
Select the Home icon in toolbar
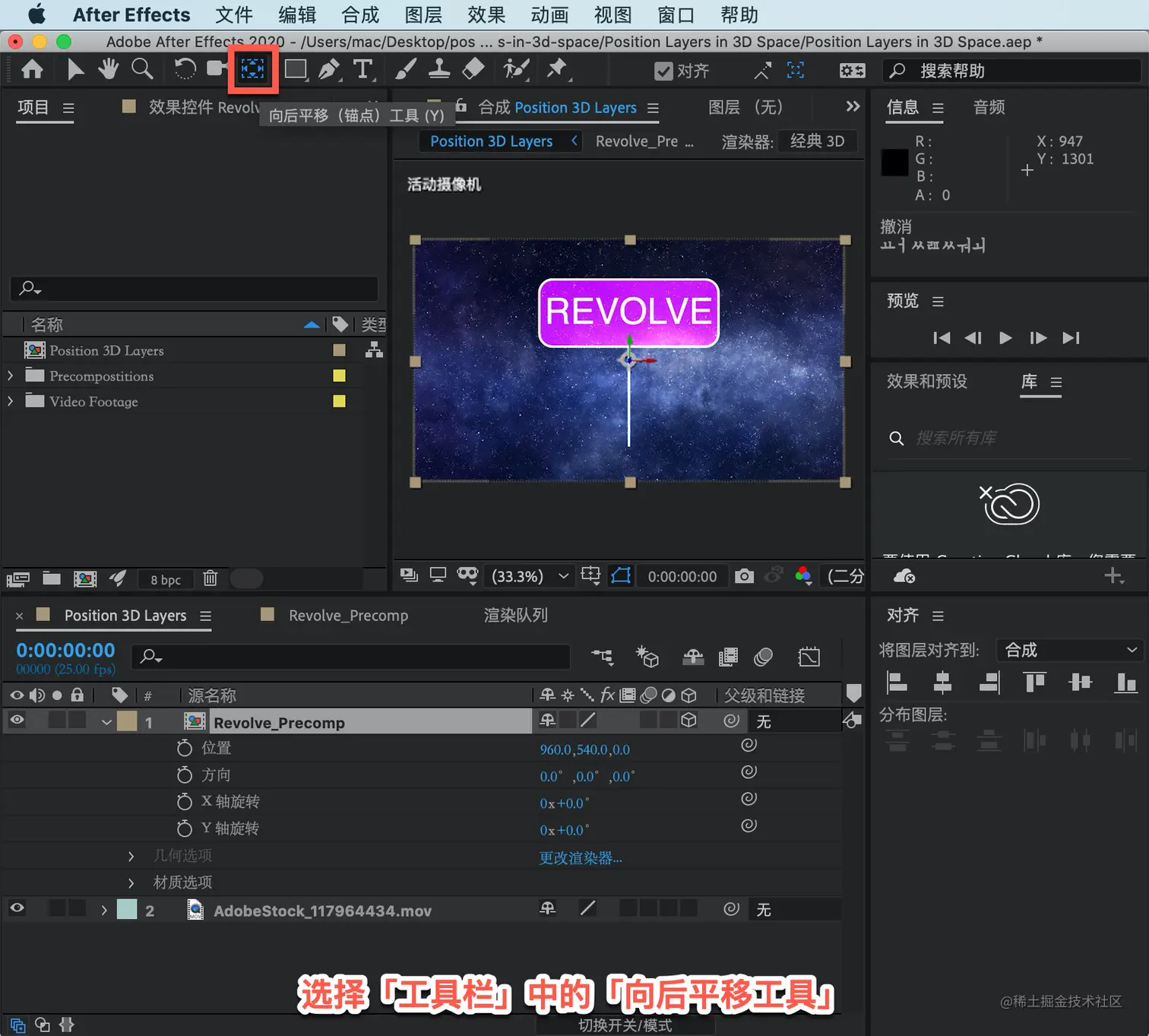[x=32, y=70]
